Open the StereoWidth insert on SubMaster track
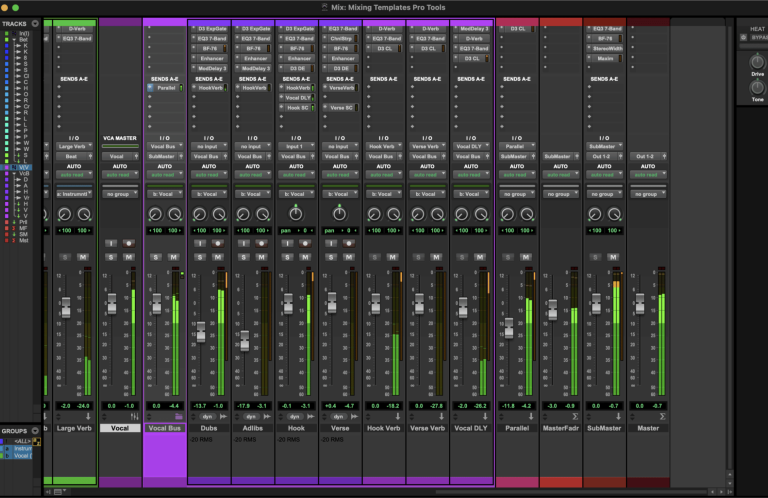 [606, 48]
